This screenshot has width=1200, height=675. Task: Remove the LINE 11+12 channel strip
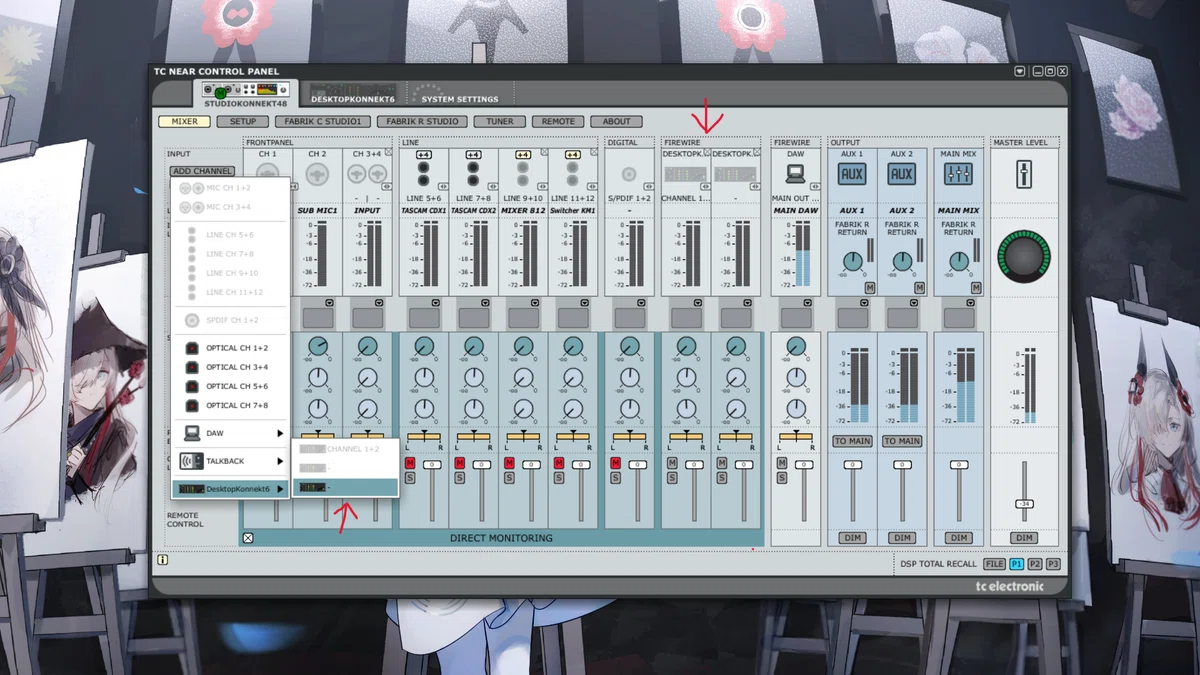(x=594, y=152)
